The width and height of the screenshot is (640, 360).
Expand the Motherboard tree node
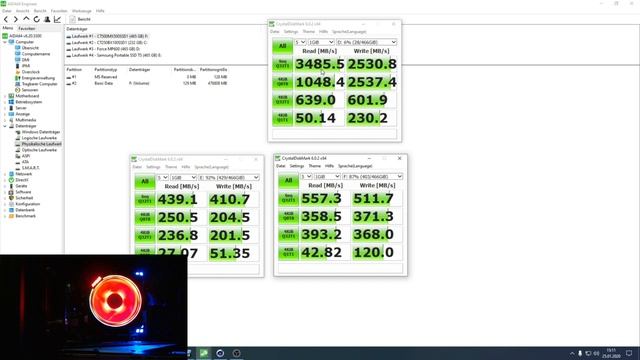pos(5,96)
